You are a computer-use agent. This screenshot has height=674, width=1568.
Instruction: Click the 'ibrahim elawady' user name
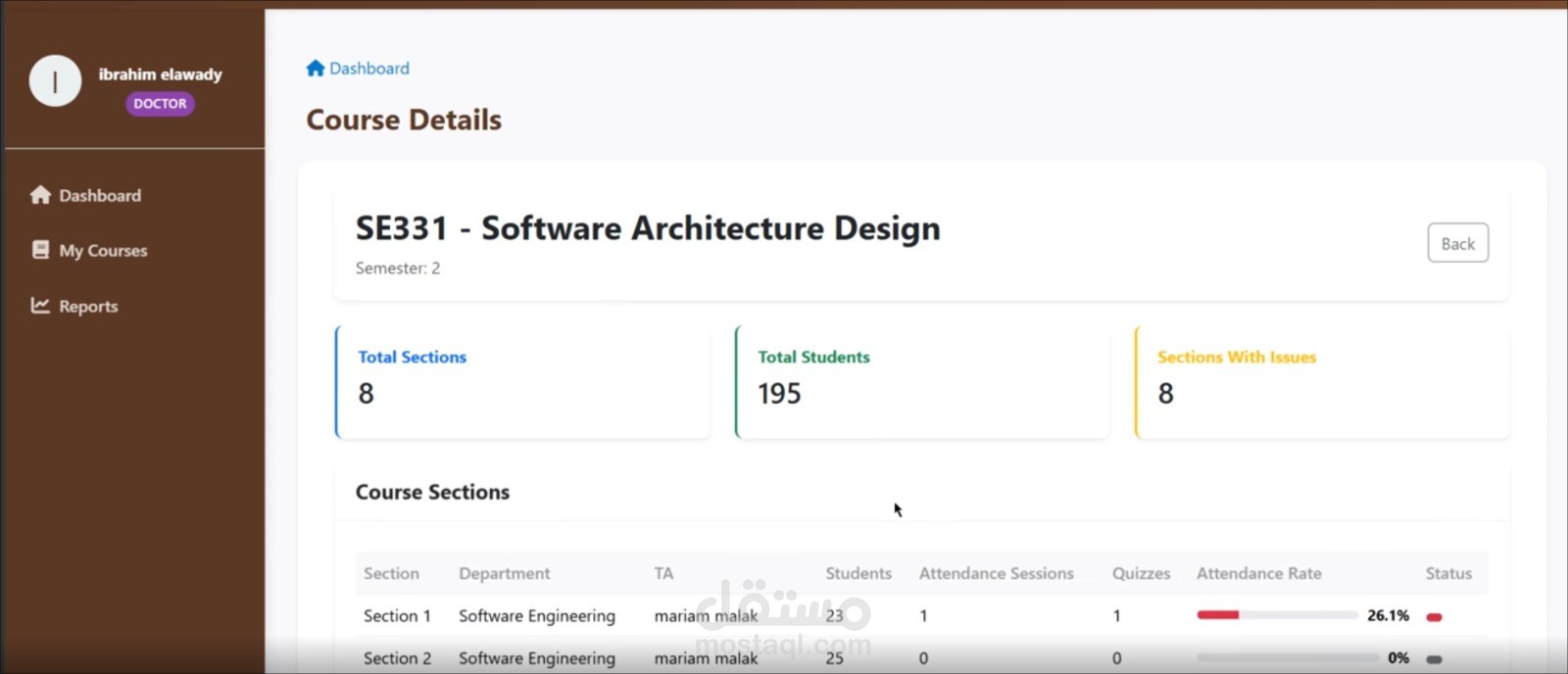coord(160,74)
